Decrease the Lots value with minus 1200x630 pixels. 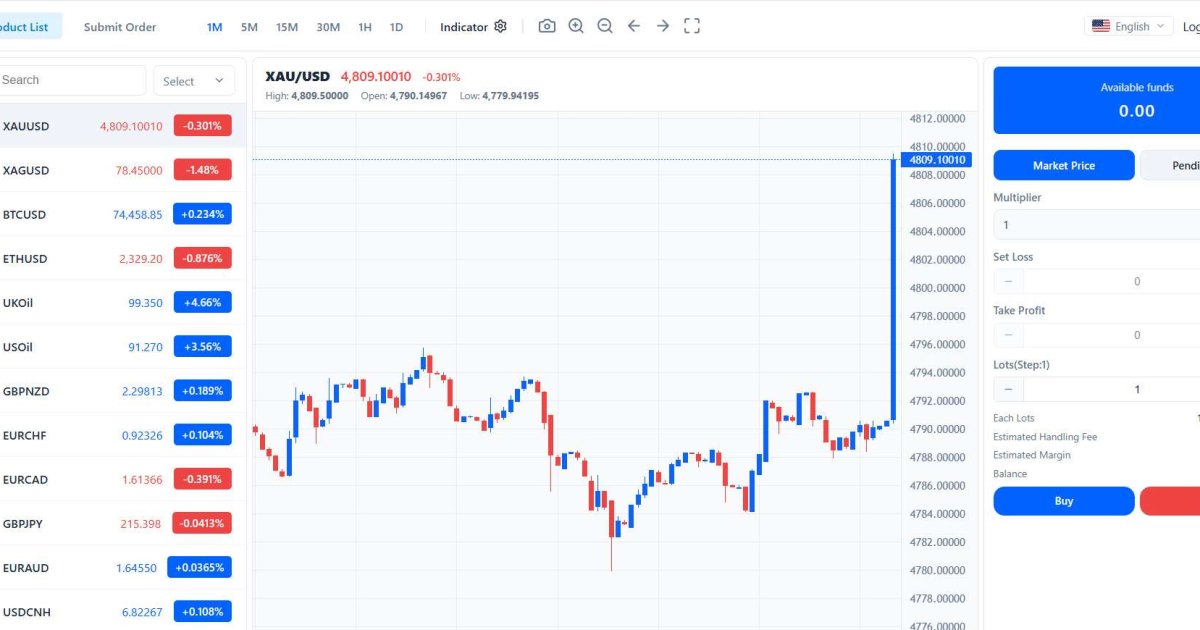[1008, 389]
